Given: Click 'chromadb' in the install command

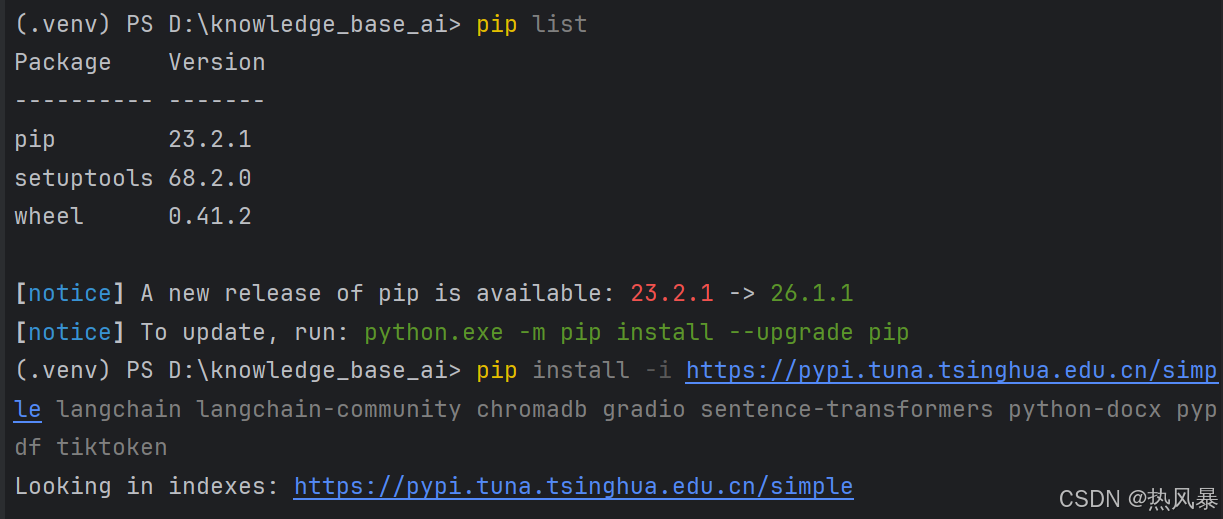Looking at the screenshot, I should (x=532, y=410).
